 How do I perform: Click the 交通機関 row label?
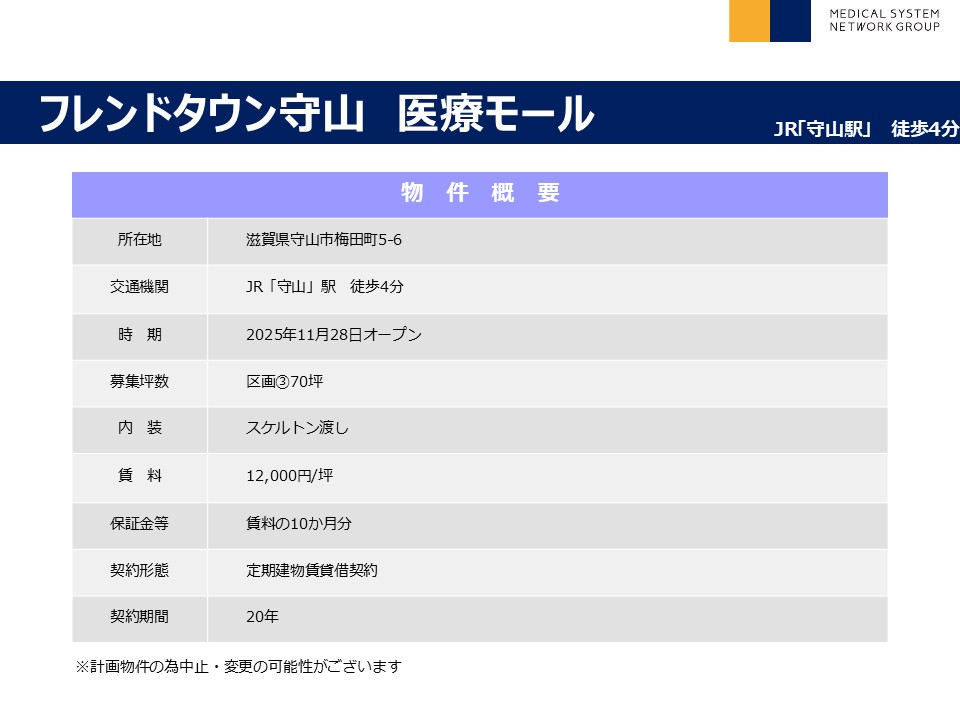(139, 287)
